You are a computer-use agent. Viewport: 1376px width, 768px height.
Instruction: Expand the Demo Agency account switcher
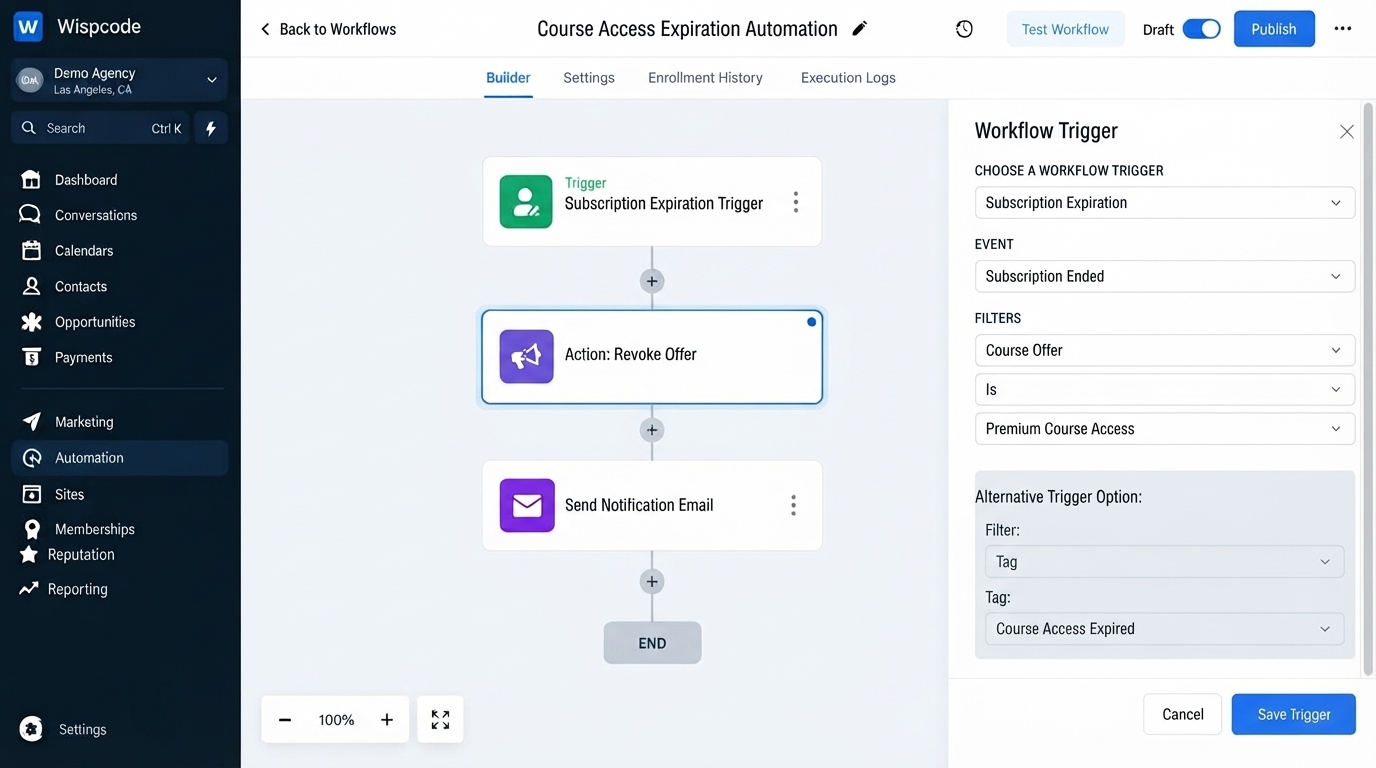[x=120, y=80]
